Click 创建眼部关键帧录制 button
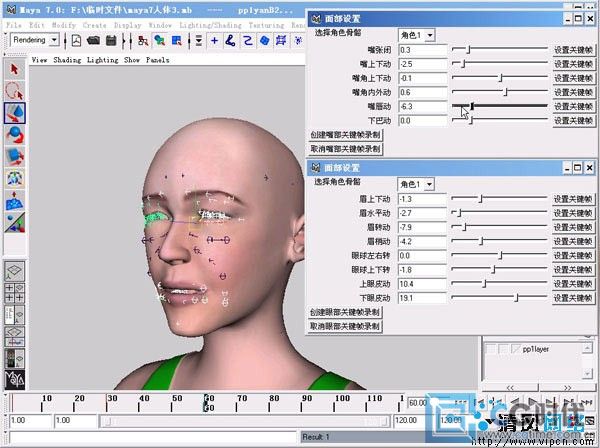Viewport: 600px width, 448px height. 345,312
